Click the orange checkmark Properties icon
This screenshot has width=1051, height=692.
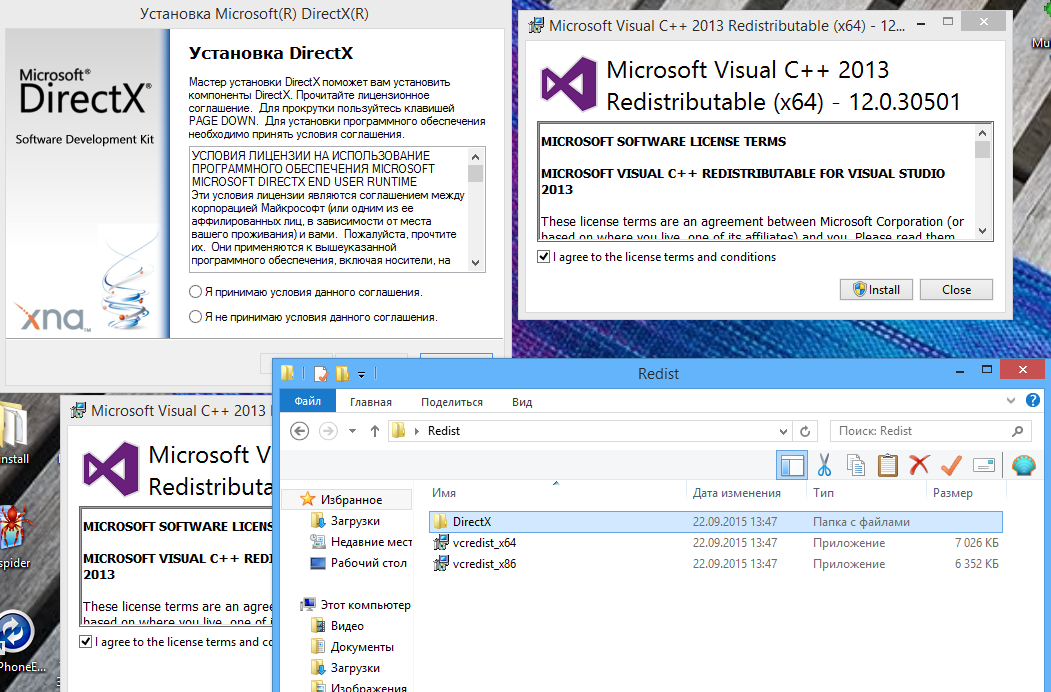[x=951, y=465]
